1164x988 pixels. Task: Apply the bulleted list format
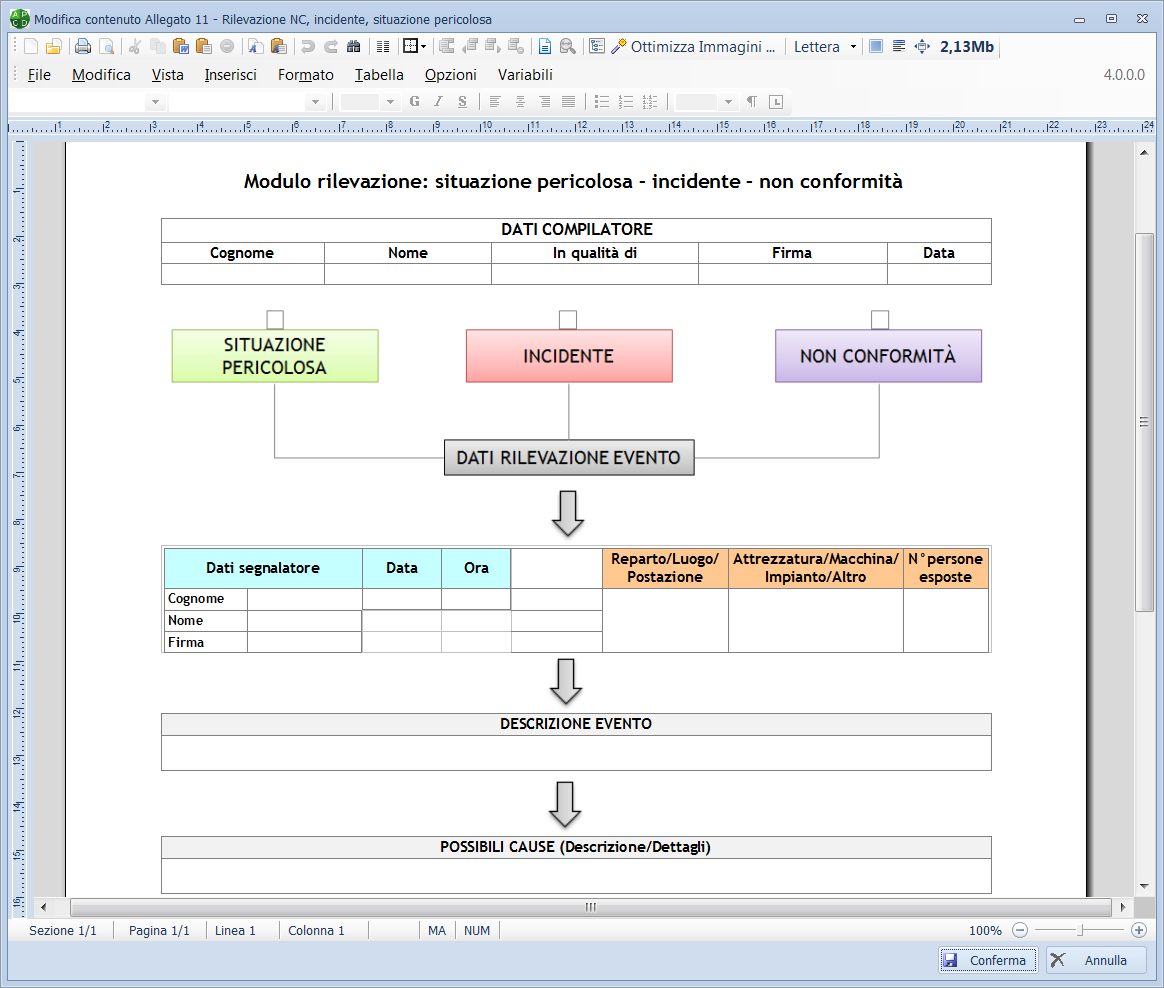[602, 101]
